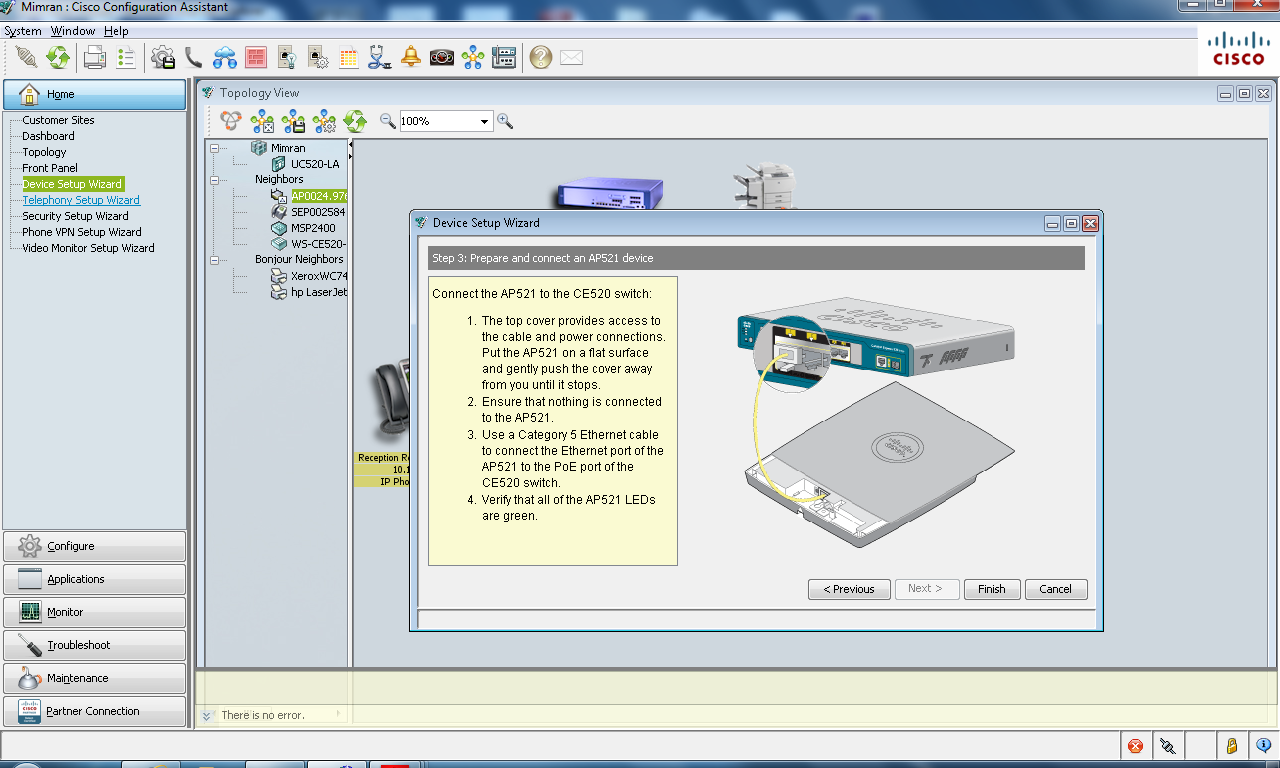This screenshot has width=1280, height=768.
Task: Open the Telephony Setup Wizard link
Action: click(x=81, y=200)
